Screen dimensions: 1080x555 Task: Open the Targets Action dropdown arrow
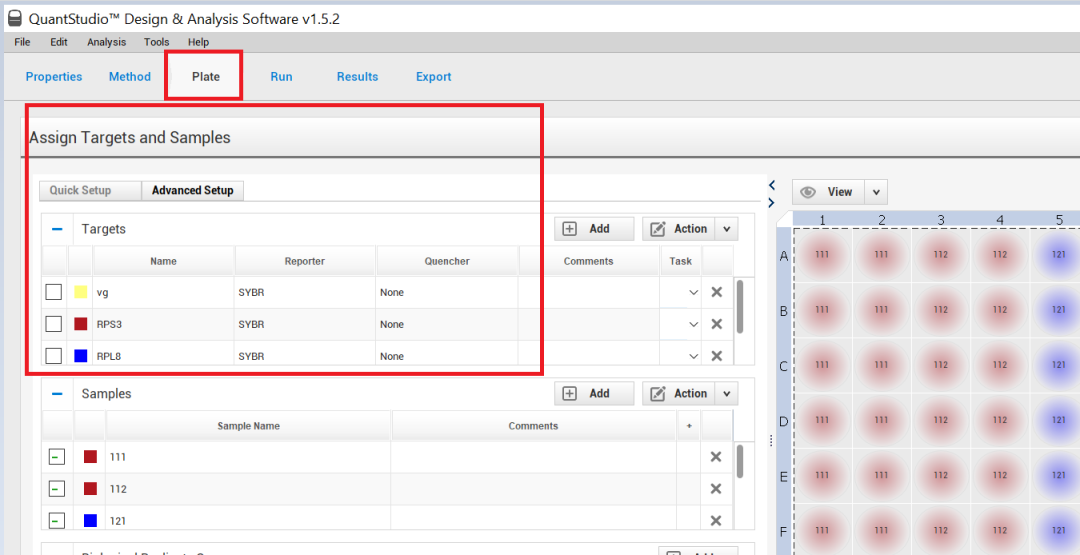(x=727, y=229)
